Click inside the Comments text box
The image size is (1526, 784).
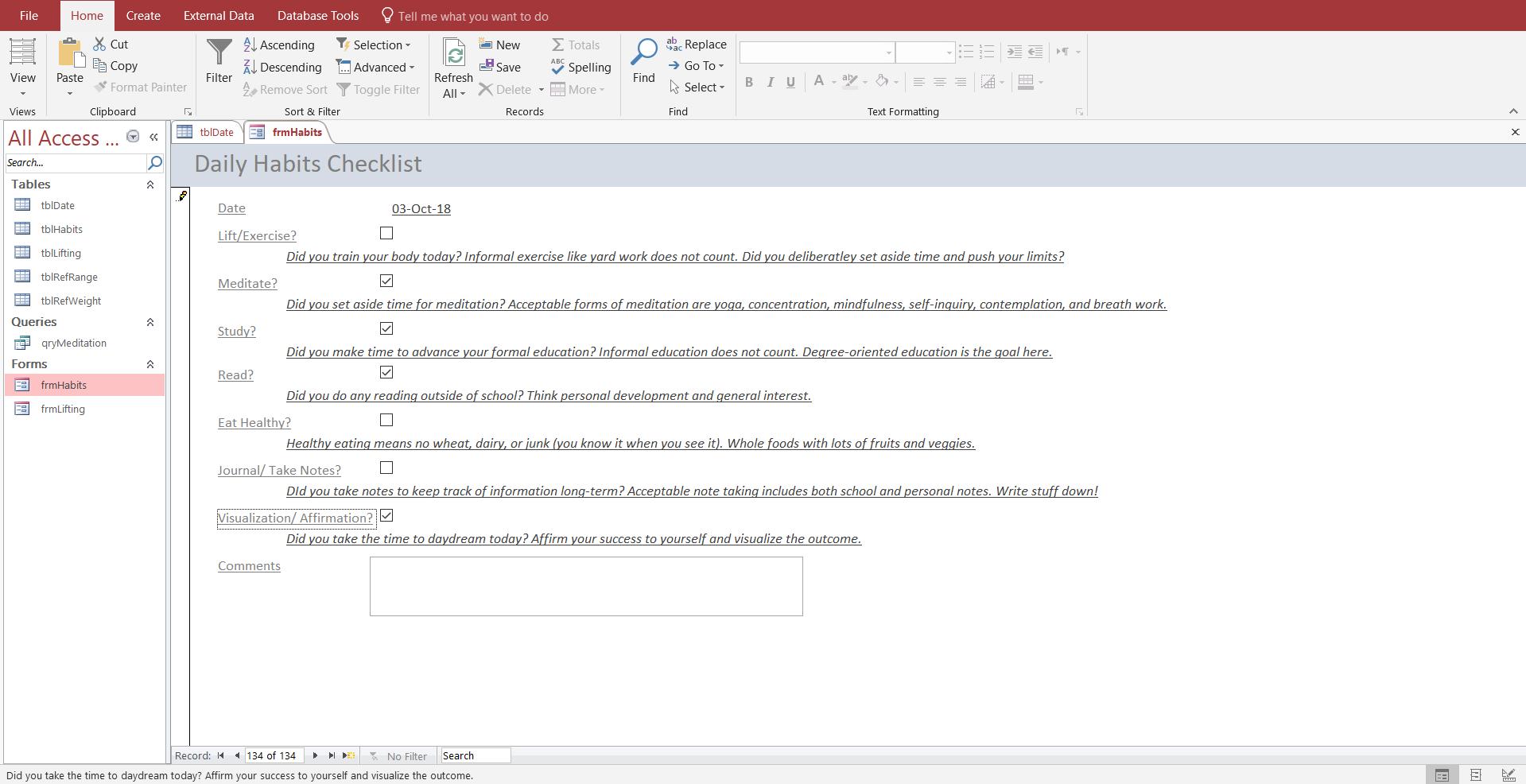(586, 587)
